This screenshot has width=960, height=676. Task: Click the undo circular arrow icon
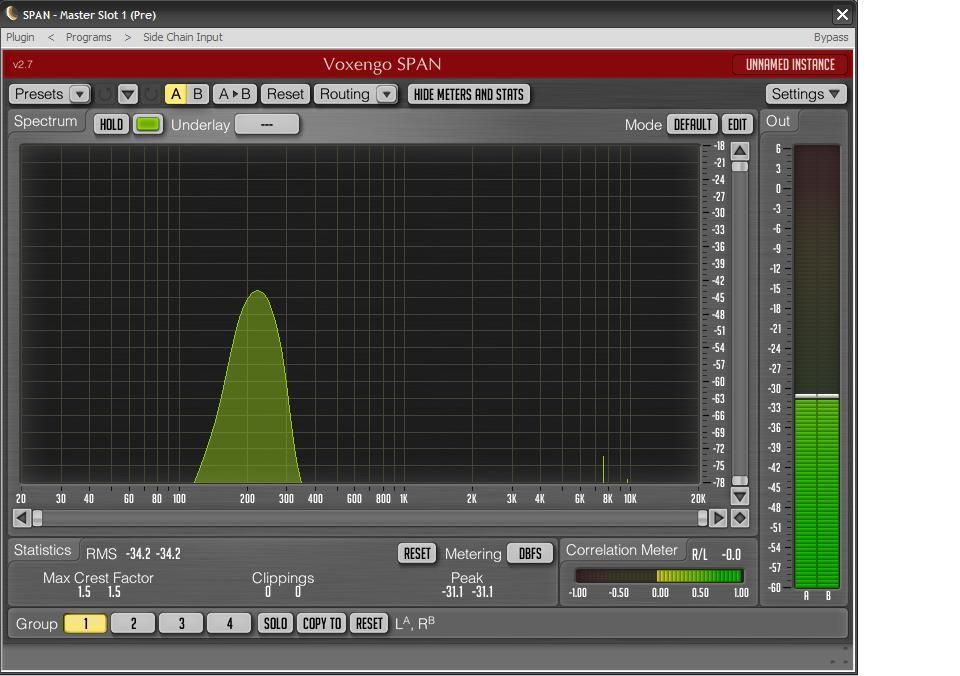(x=105, y=94)
